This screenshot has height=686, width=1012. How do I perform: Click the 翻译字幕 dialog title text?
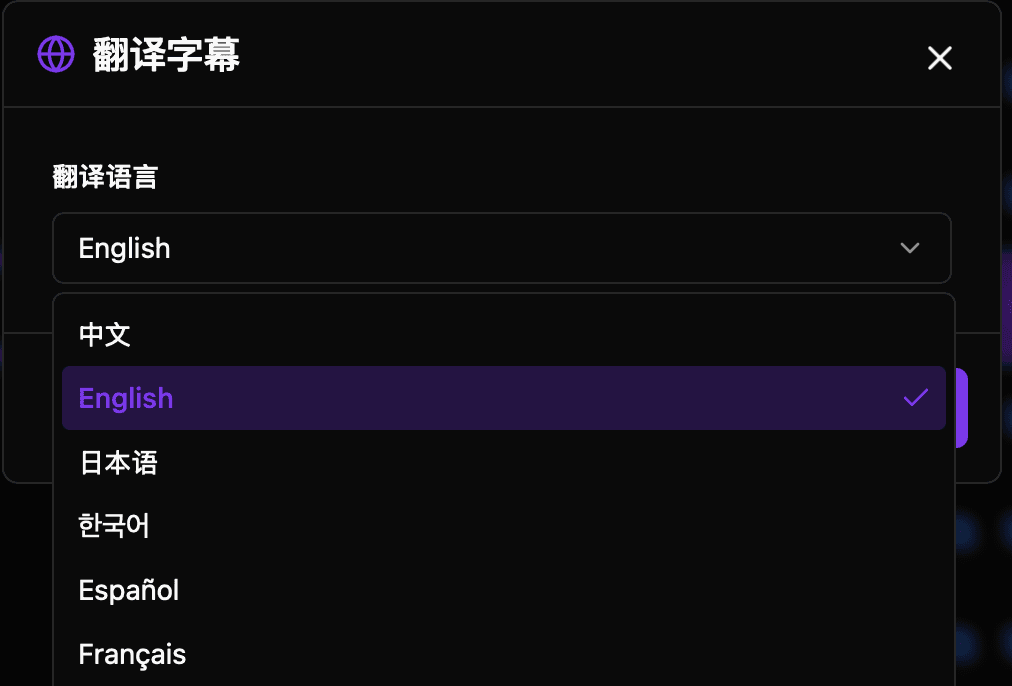click(166, 55)
